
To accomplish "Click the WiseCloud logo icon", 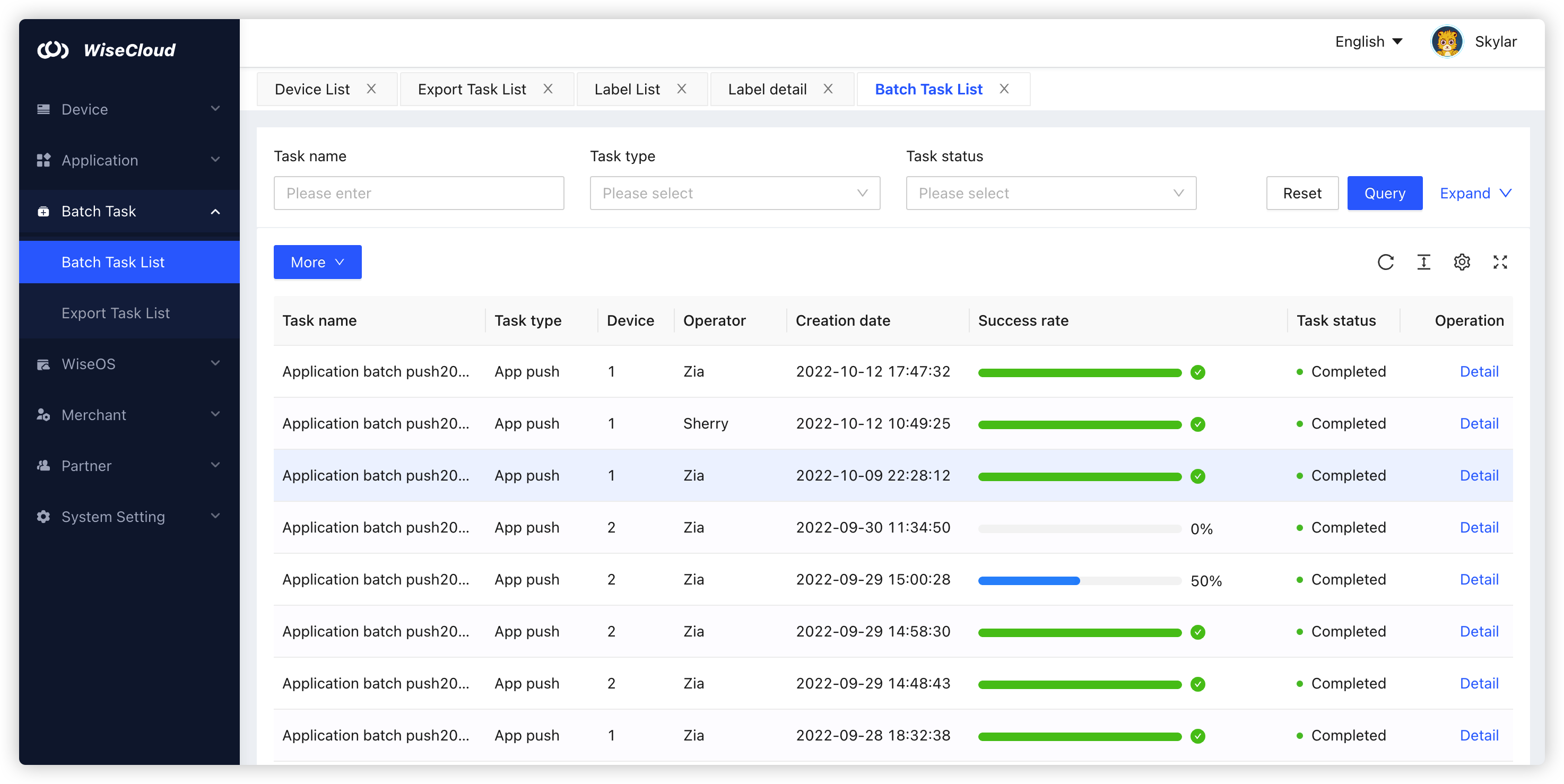I will coord(53,50).
